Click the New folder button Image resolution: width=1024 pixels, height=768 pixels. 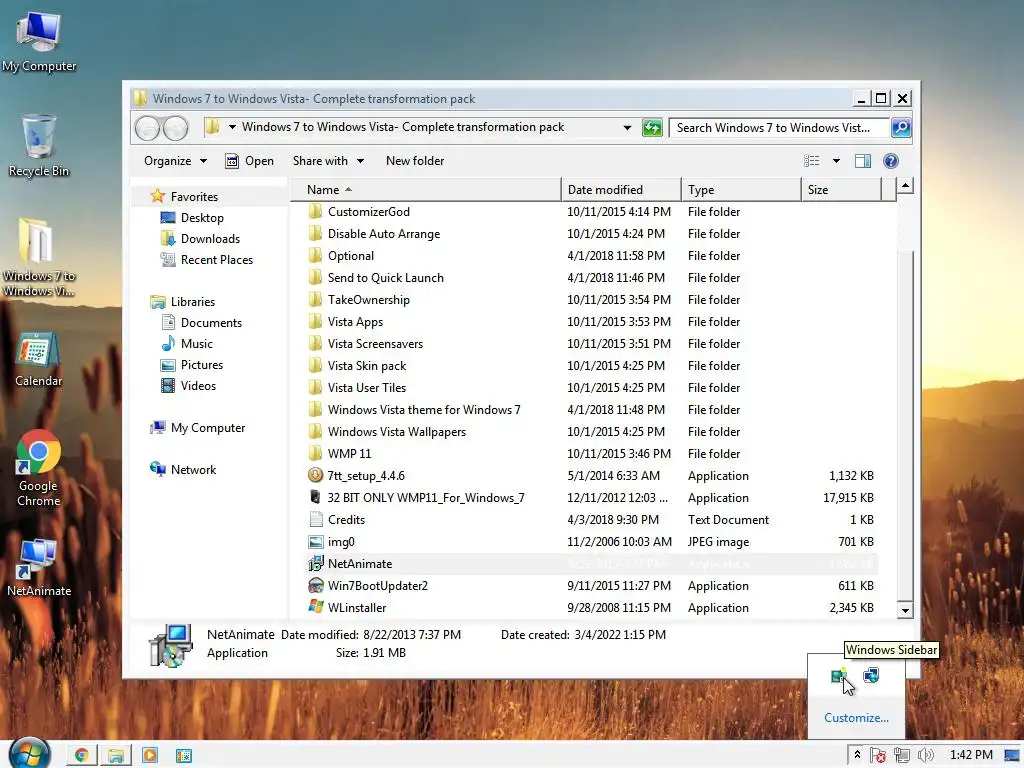click(415, 161)
